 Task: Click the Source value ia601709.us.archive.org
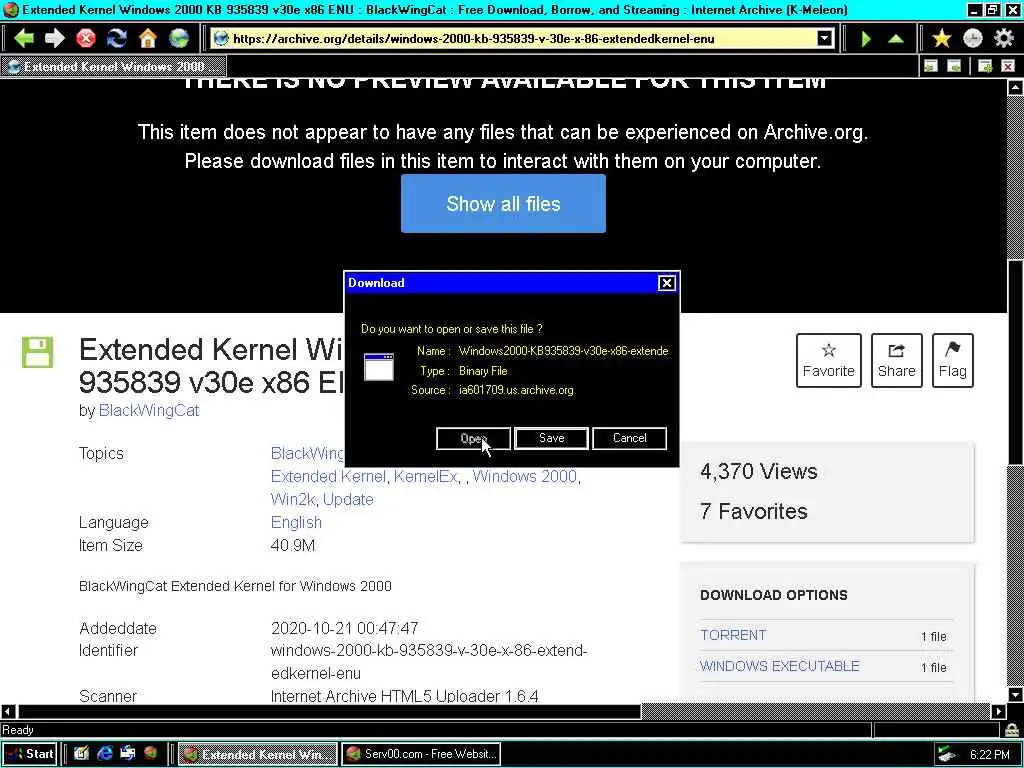(x=516, y=390)
